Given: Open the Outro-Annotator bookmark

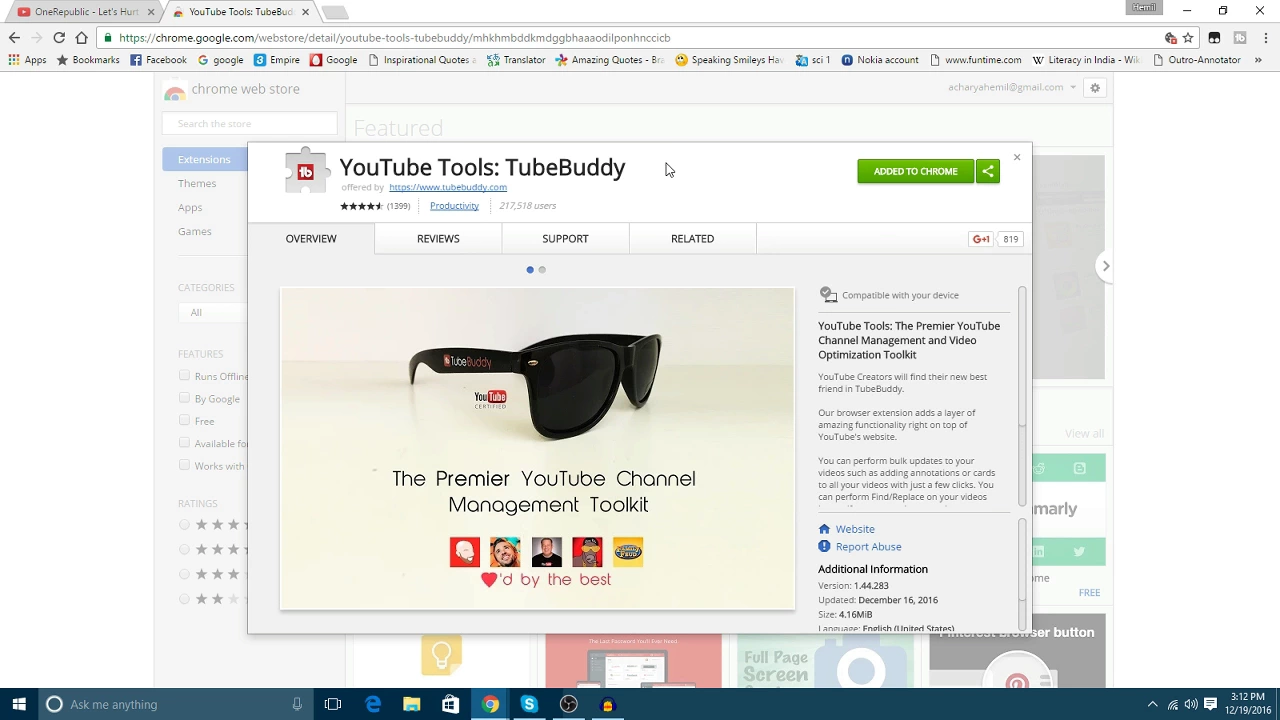Looking at the screenshot, I should coord(1197,60).
